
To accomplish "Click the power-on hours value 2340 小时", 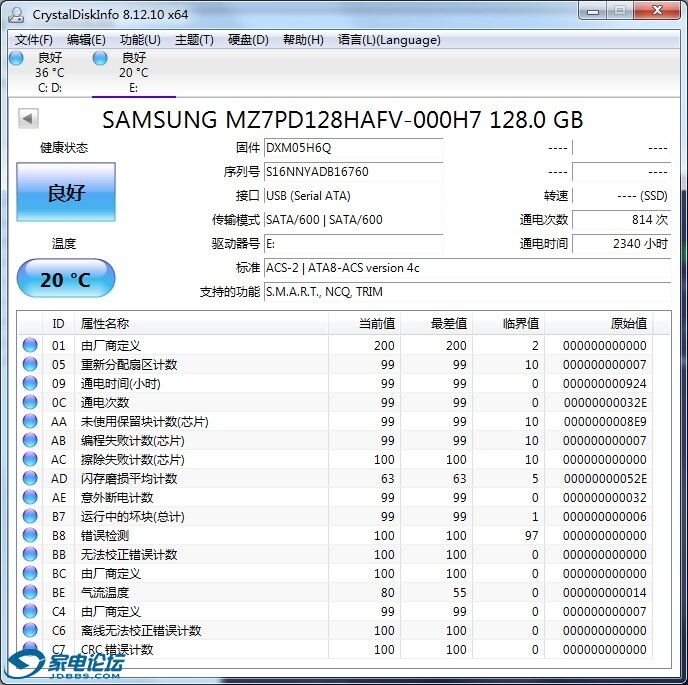I will click(622, 244).
